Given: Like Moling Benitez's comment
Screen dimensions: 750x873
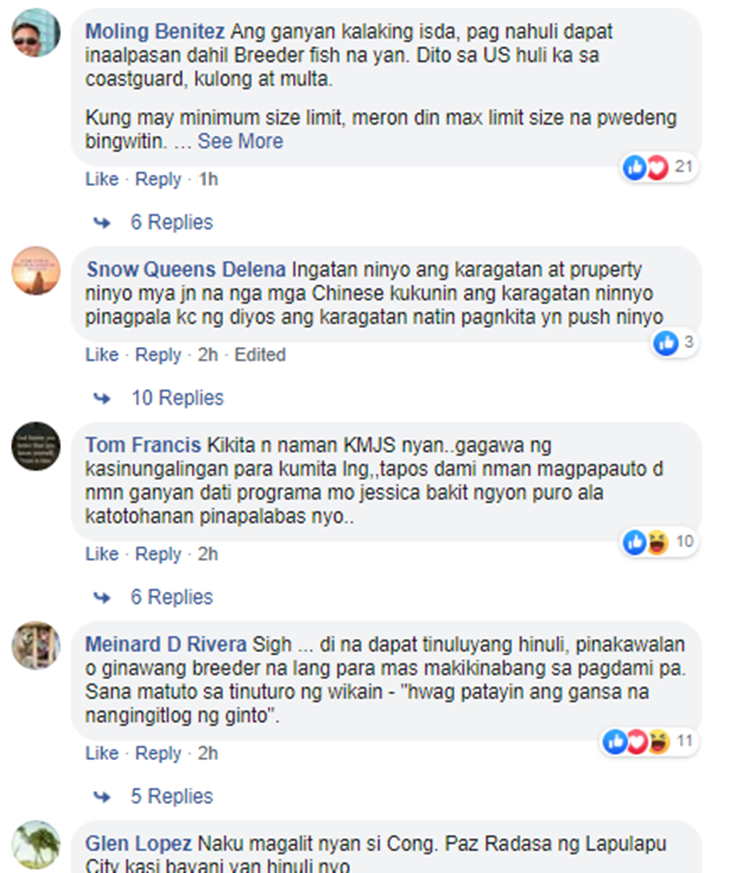Looking at the screenshot, I should click(x=102, y=179).
